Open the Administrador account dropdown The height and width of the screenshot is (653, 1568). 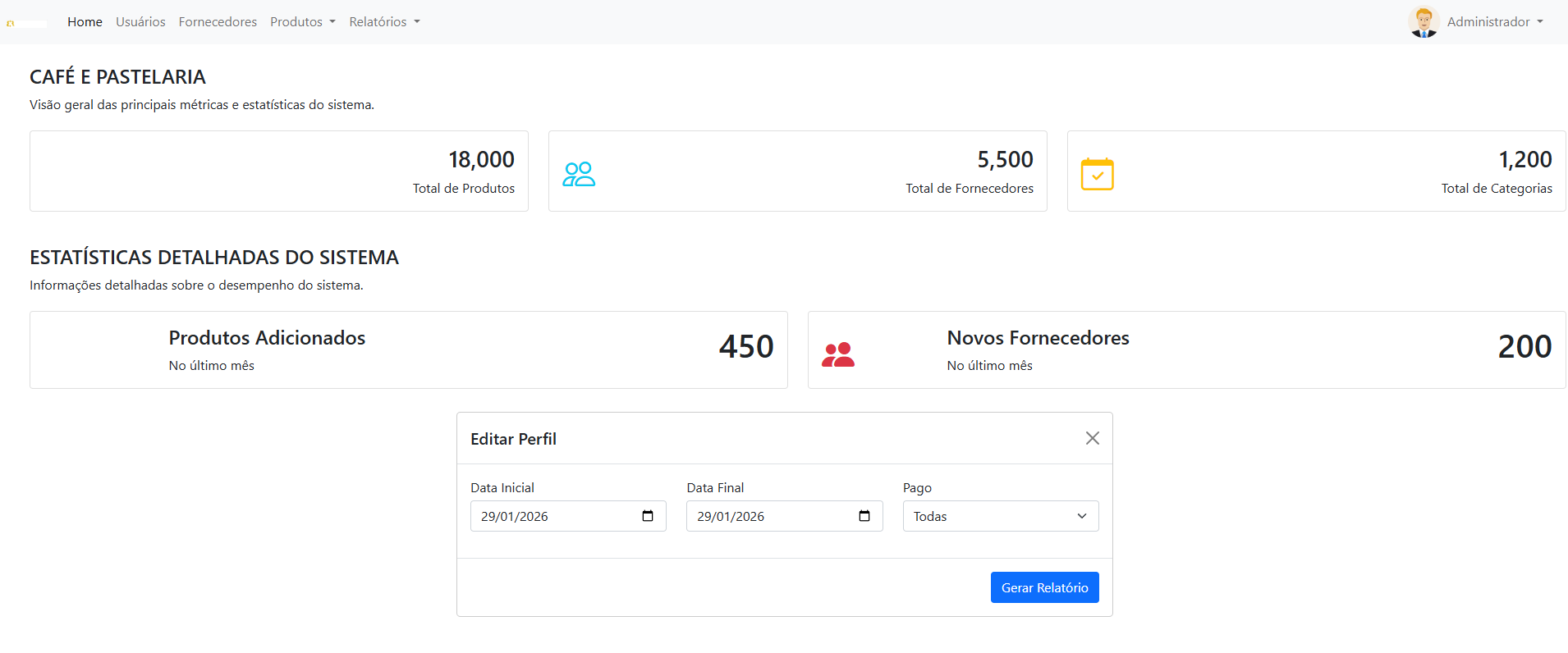click(x=1495, y=22)
